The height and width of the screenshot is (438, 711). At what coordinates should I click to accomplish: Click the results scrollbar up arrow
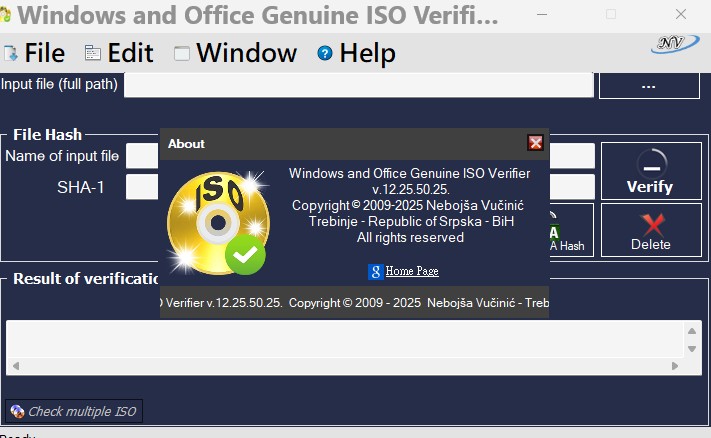[x=692, y=331]
